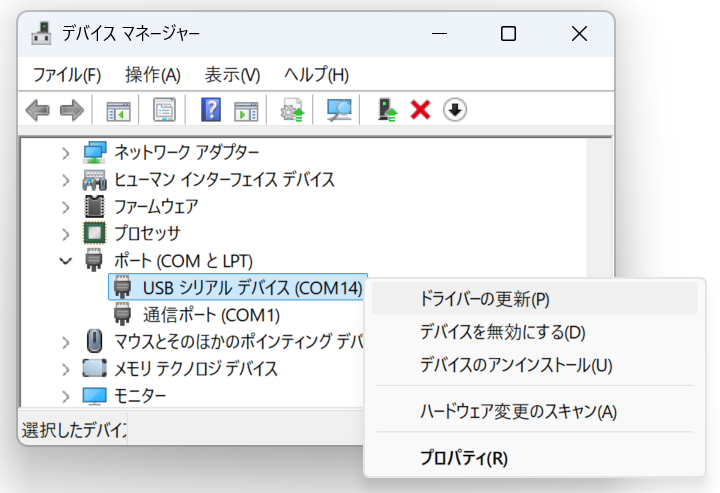This screenshot has height=493, width=720.
Task: Click the Device Manager title bar icon
Action: click(x=41, y=34)
